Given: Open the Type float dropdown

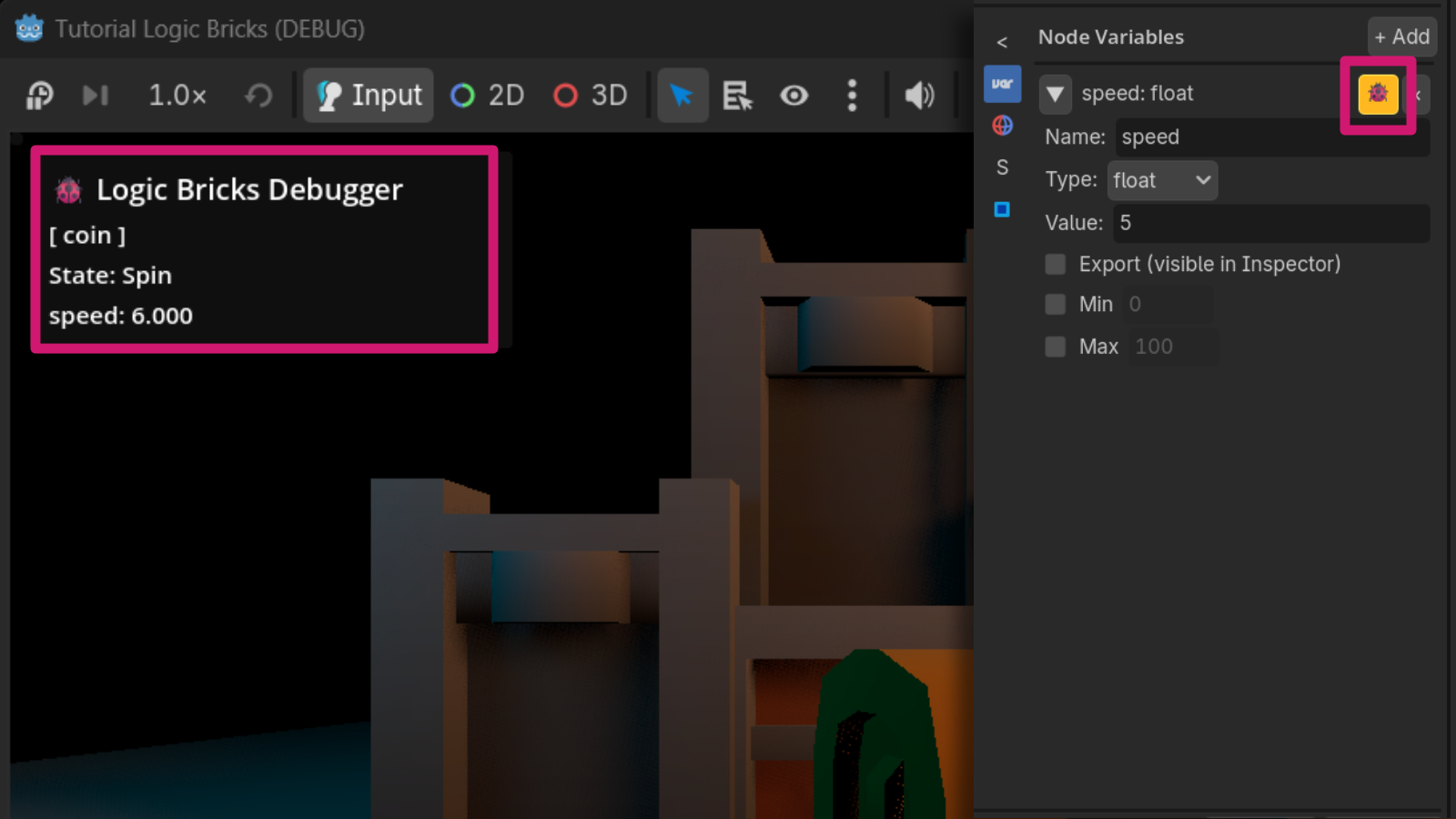Looking at the screenshot, I should click(1162, 180).
